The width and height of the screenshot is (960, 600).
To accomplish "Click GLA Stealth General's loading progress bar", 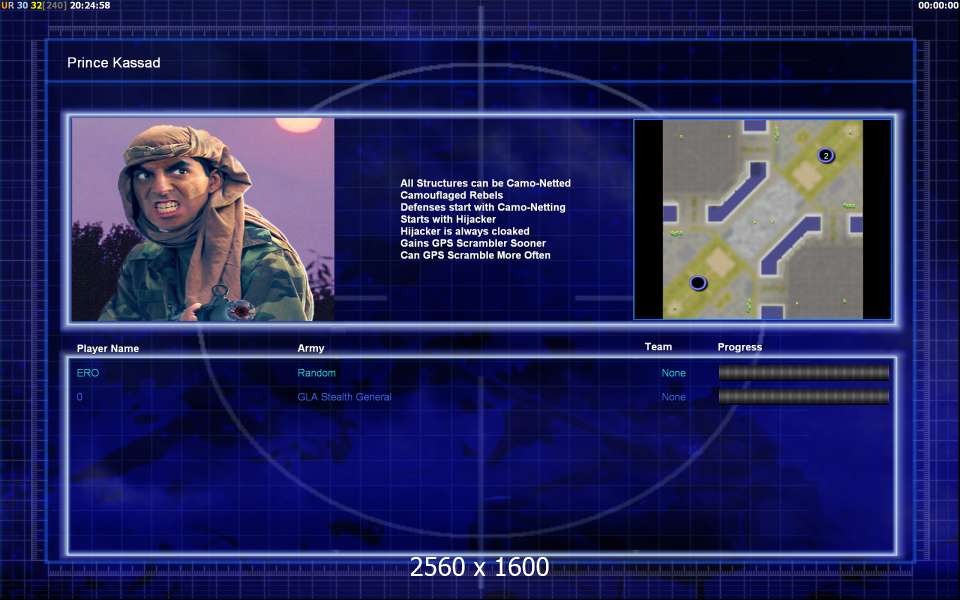I will [803, 397].
